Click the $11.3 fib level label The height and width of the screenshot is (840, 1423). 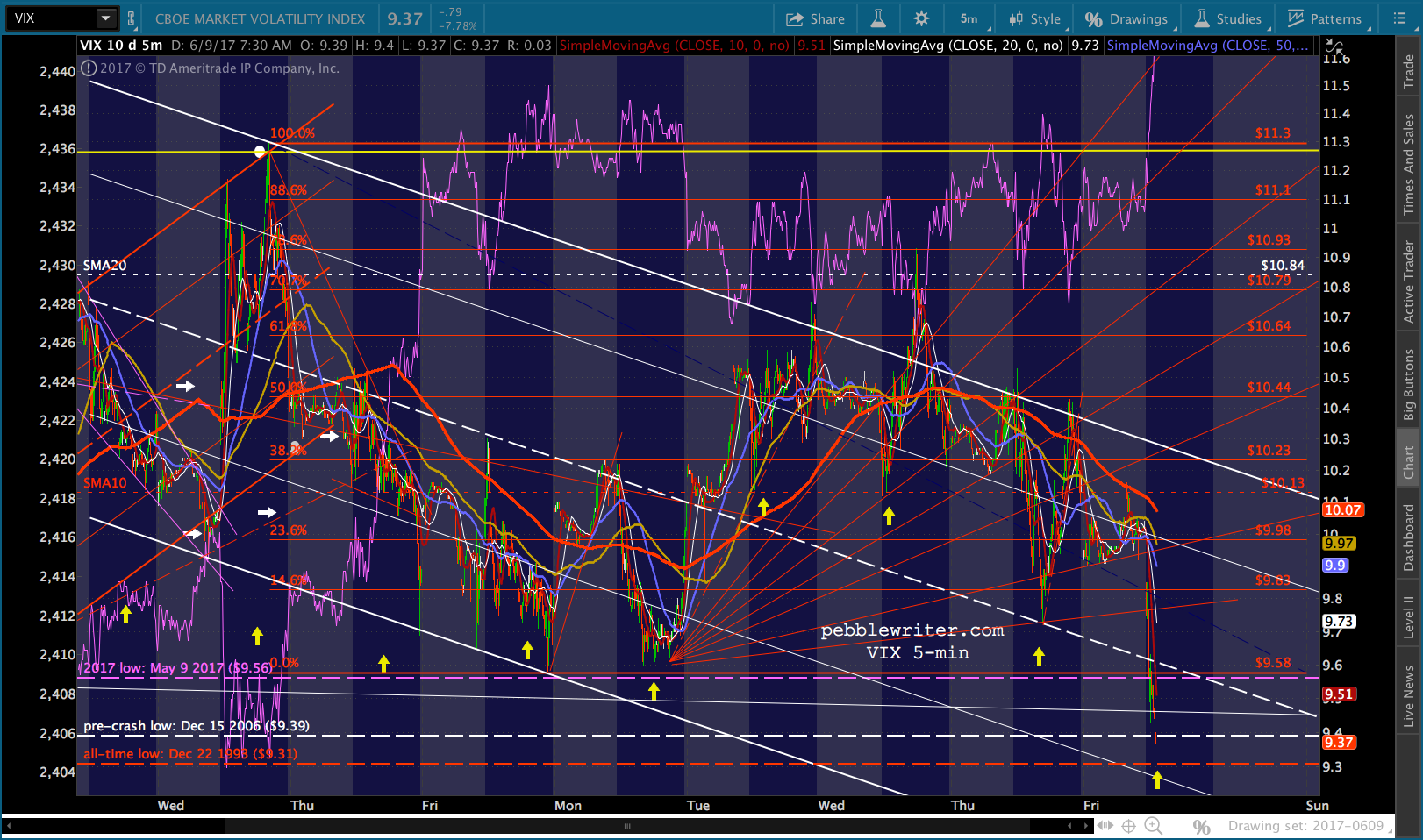(x=1273, y=133)
